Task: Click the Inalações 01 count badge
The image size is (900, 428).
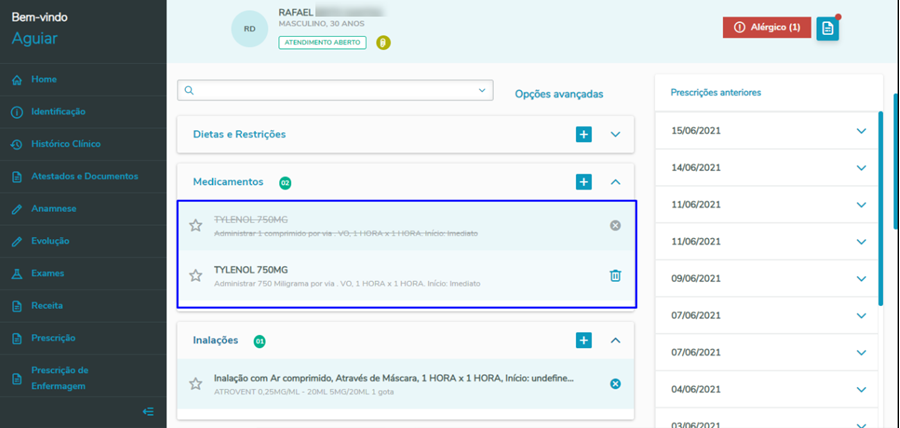Action: tap(260, 341)
